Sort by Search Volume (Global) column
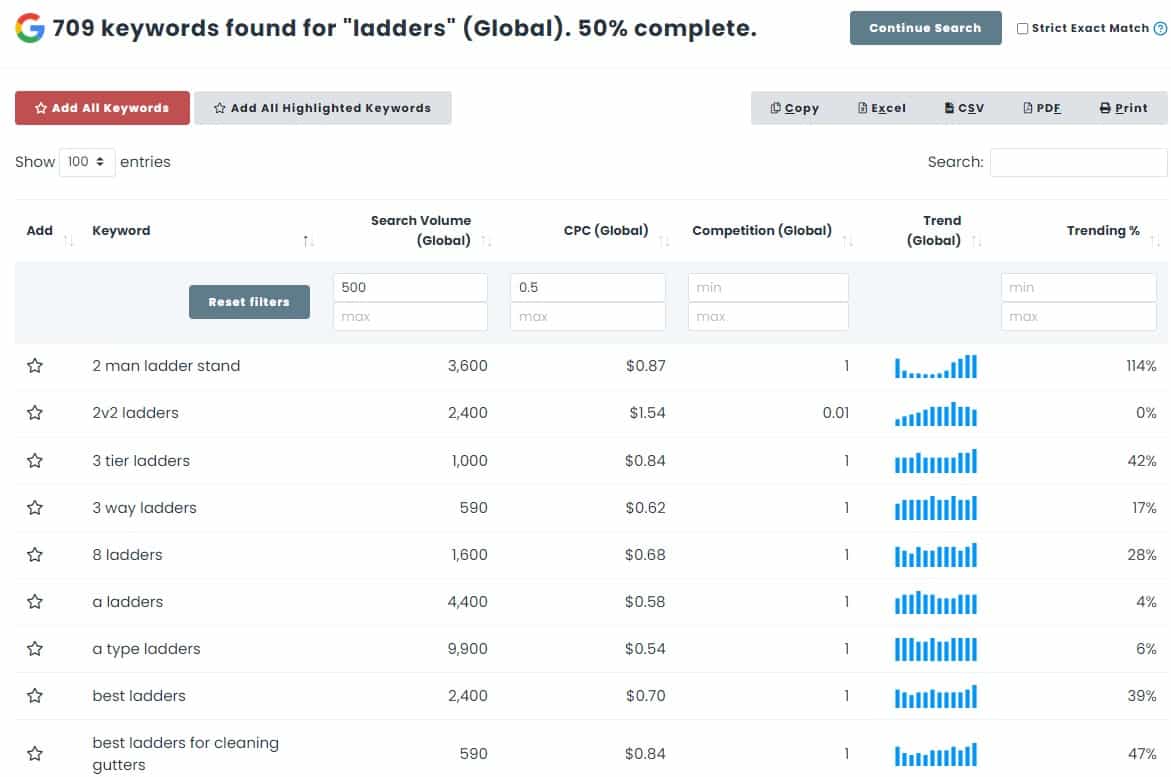The height and width of the screenshot is (777, 1171). pyautogui.click(x=421, y=230)
